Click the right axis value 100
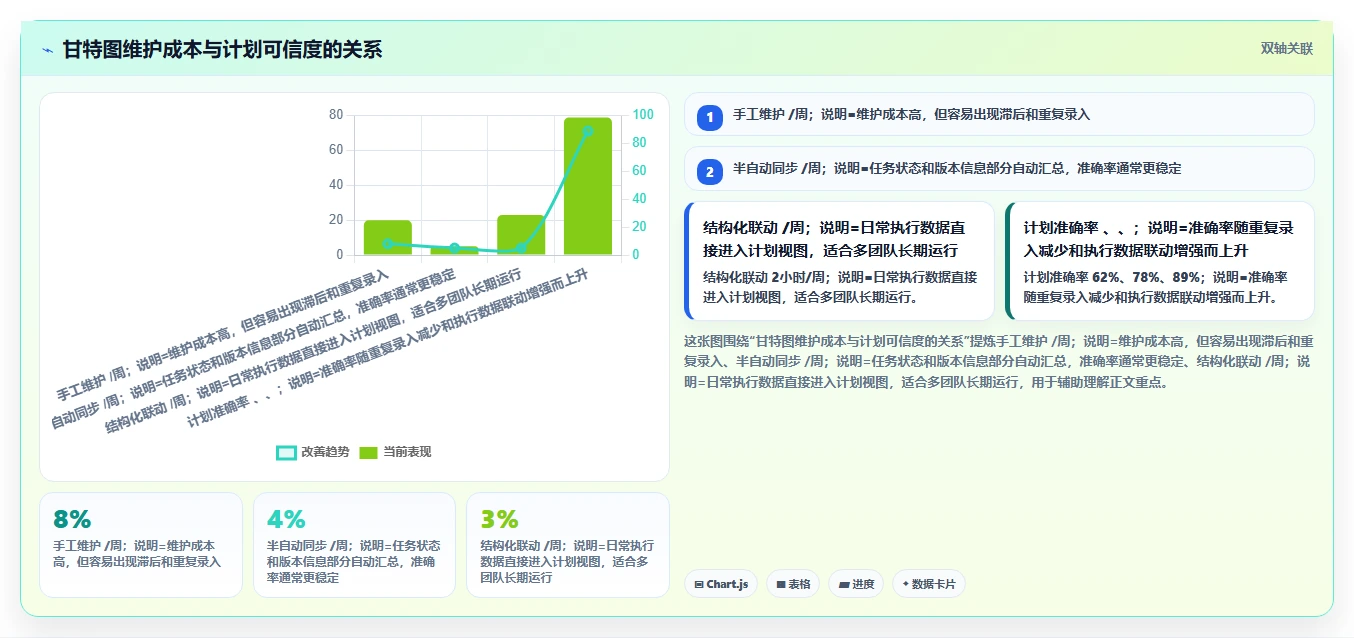Viewport: 1354px width, 638px height. click(x=643, y=115)
